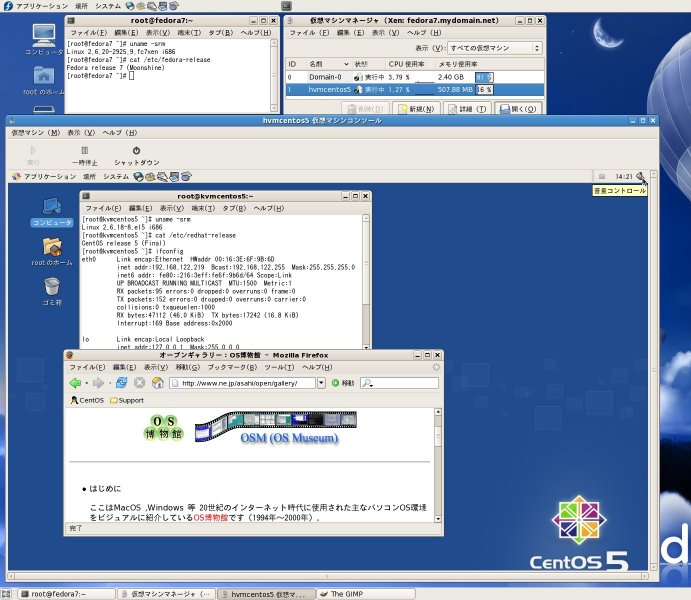Switch to The GIMP taskbar button

tap(366, 594)
